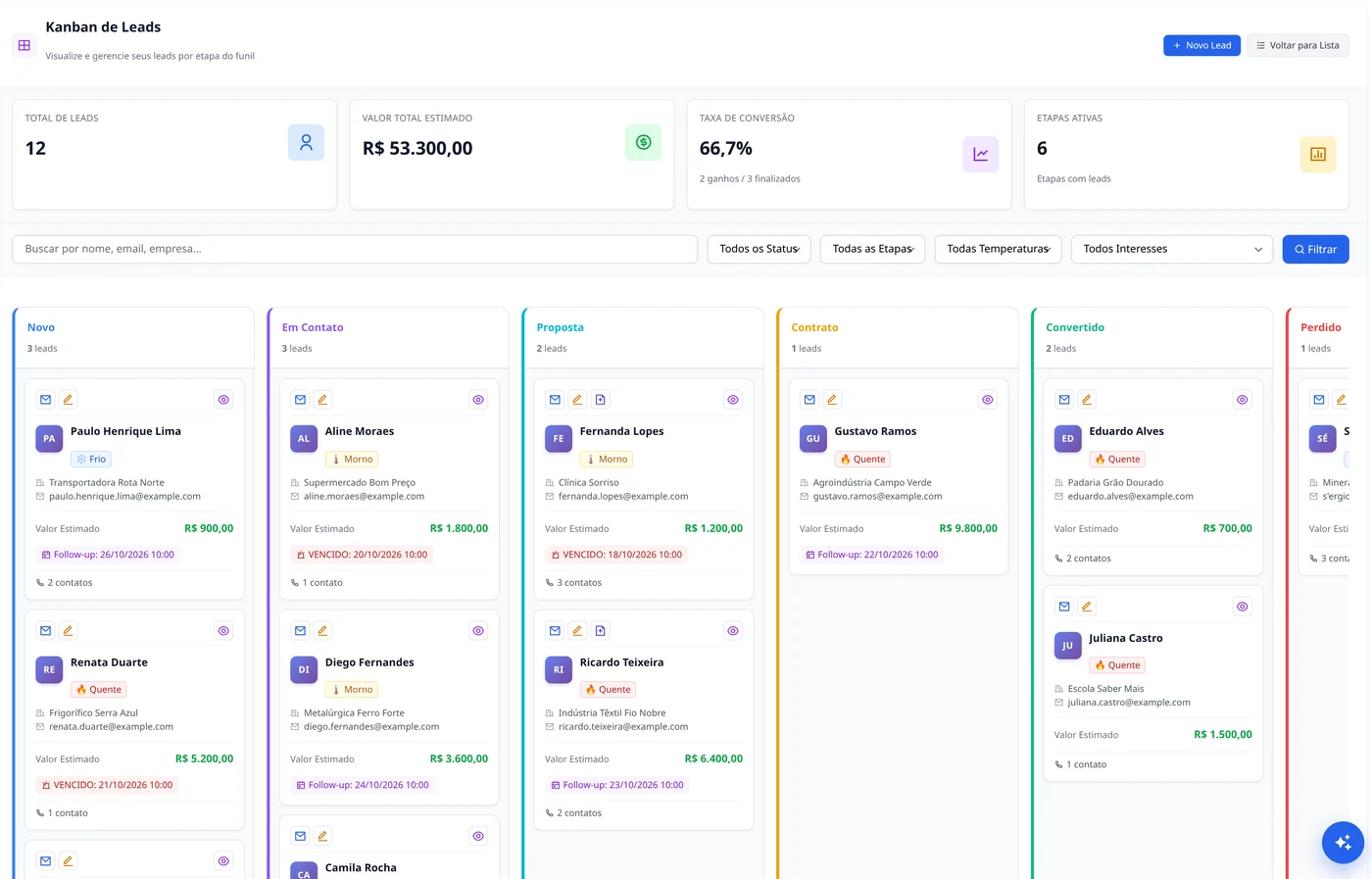
Task: Click the FE avatar of Fernanda Lopes
Action: tap(559, 439)
